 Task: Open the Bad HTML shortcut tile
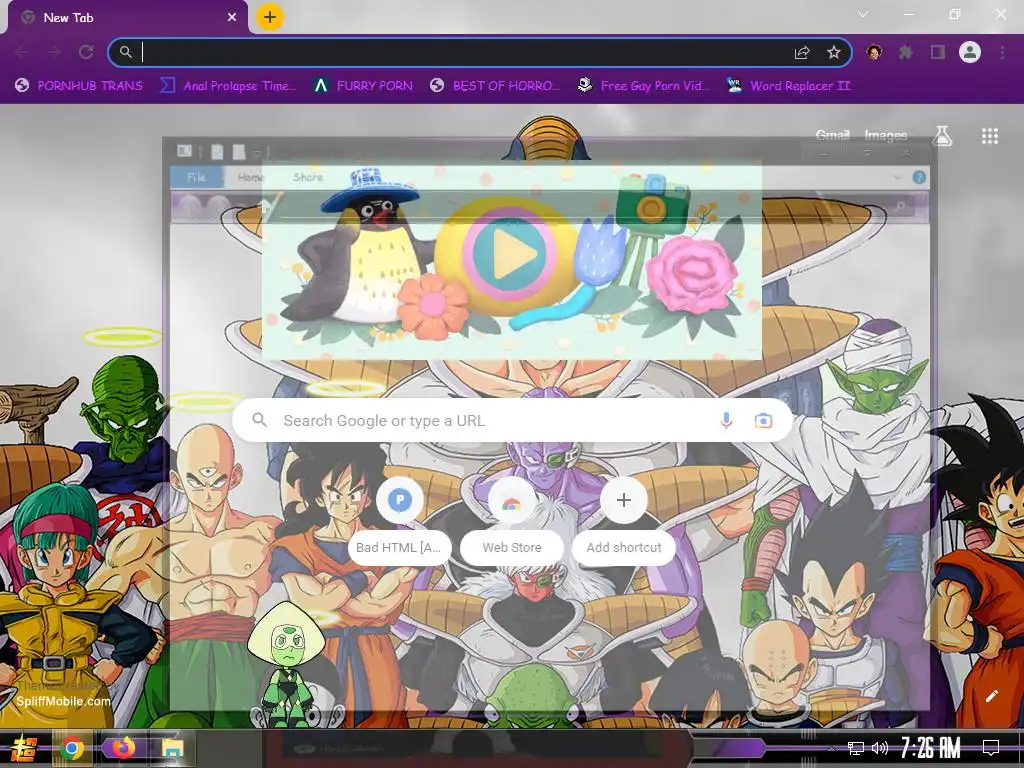pos(400,522)
